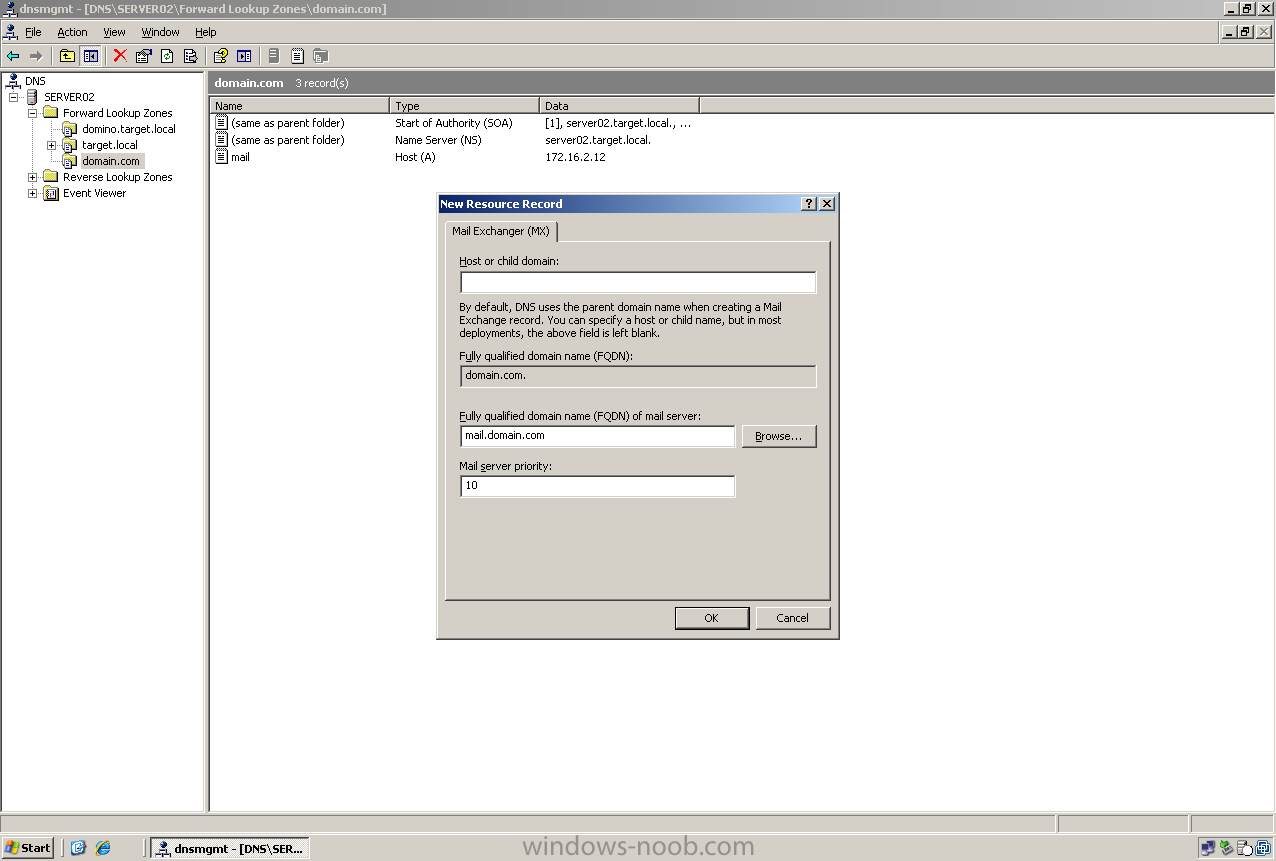Screen dimensions: 1276x861
Task: Click the Mail server priority field
Action: 598,486
